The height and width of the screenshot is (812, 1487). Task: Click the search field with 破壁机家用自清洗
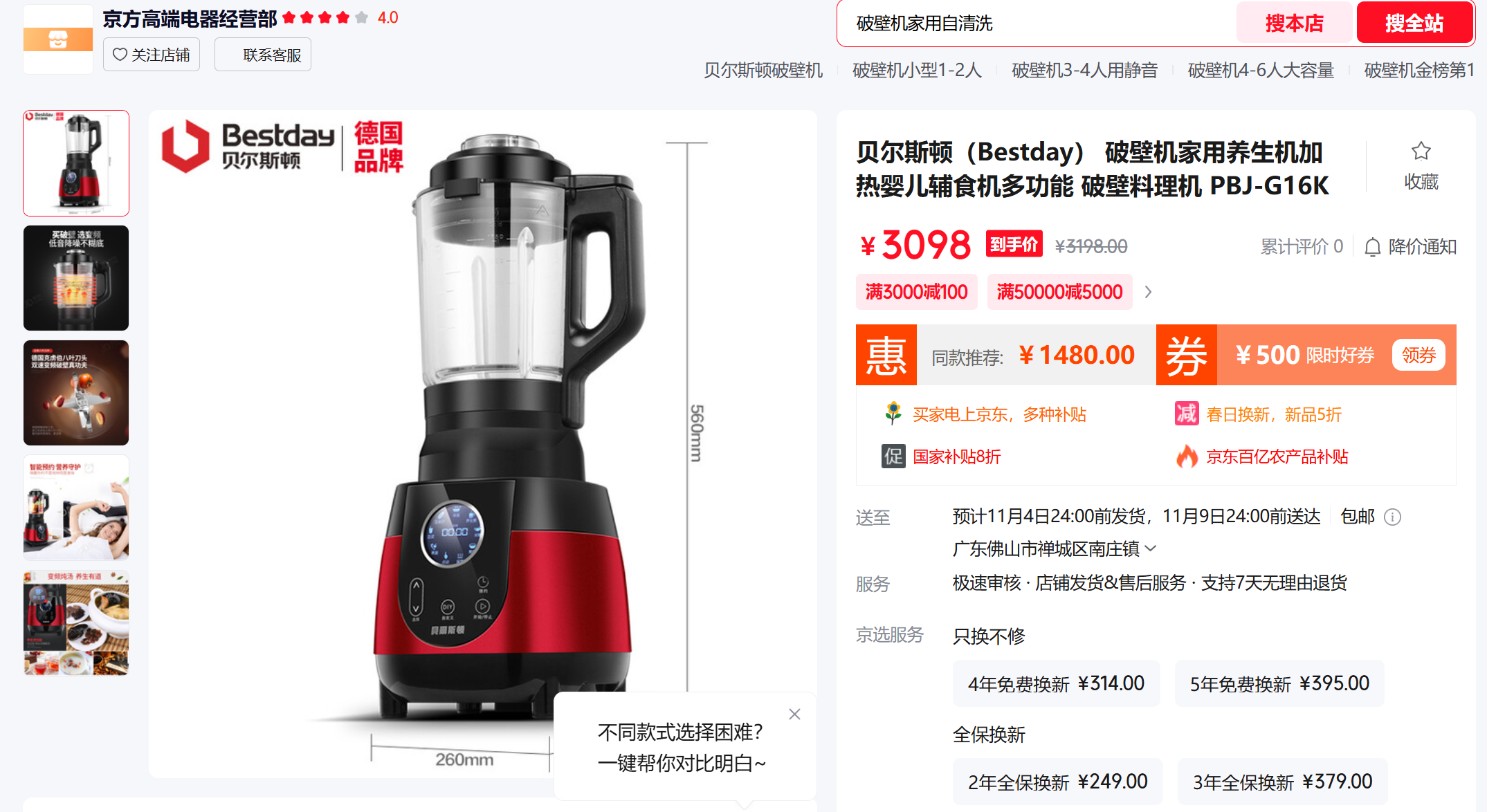tap(1037, 24)
